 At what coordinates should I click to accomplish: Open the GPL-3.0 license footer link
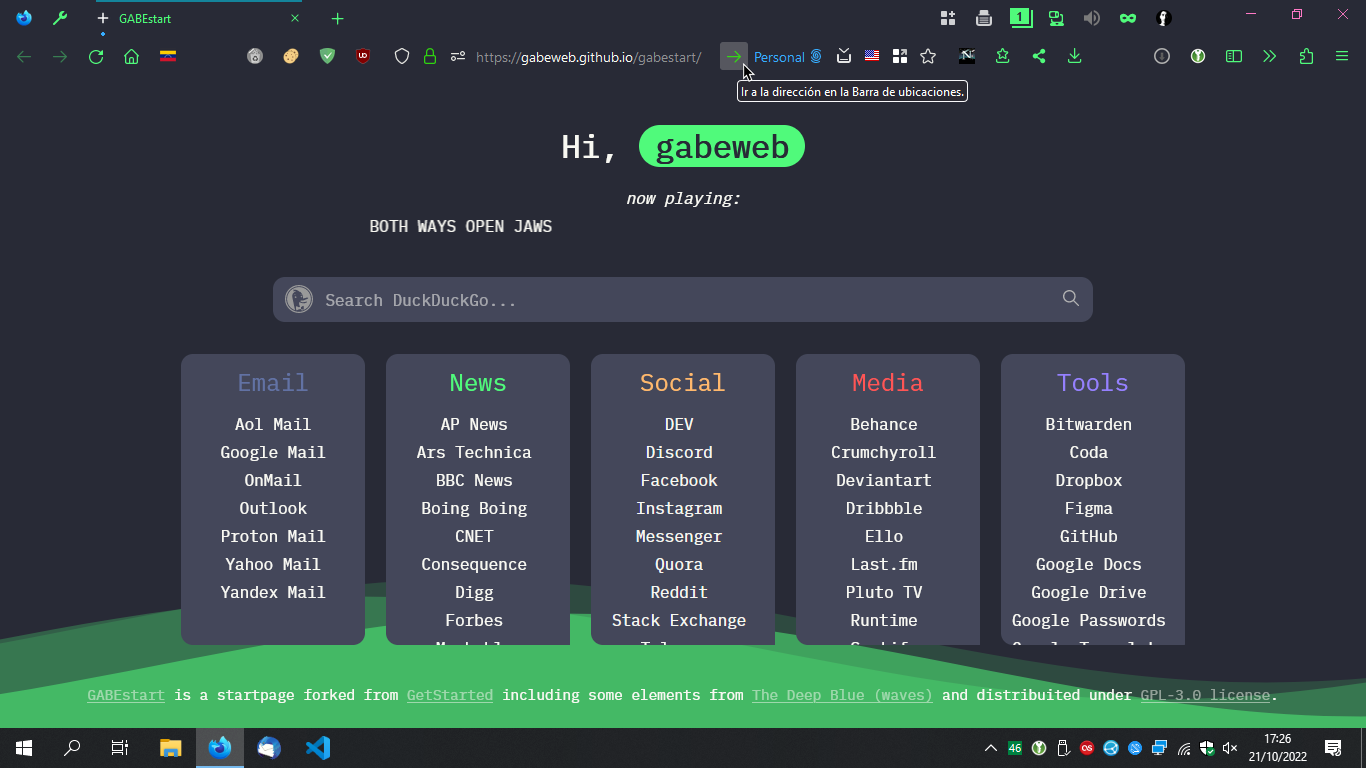(x=1205, y=694)
